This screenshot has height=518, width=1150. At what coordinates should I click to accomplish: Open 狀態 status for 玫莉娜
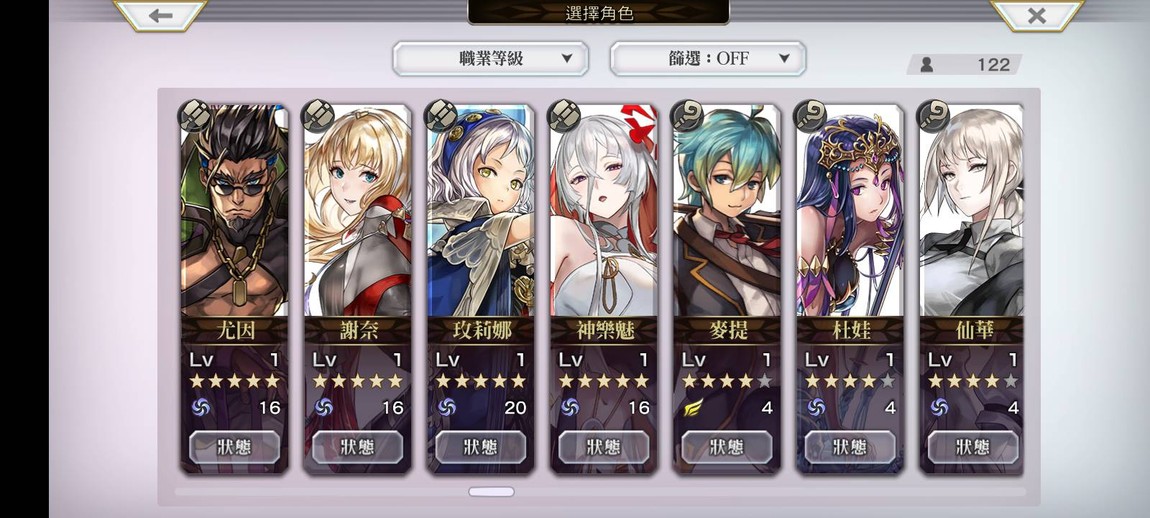coord(480,447)
